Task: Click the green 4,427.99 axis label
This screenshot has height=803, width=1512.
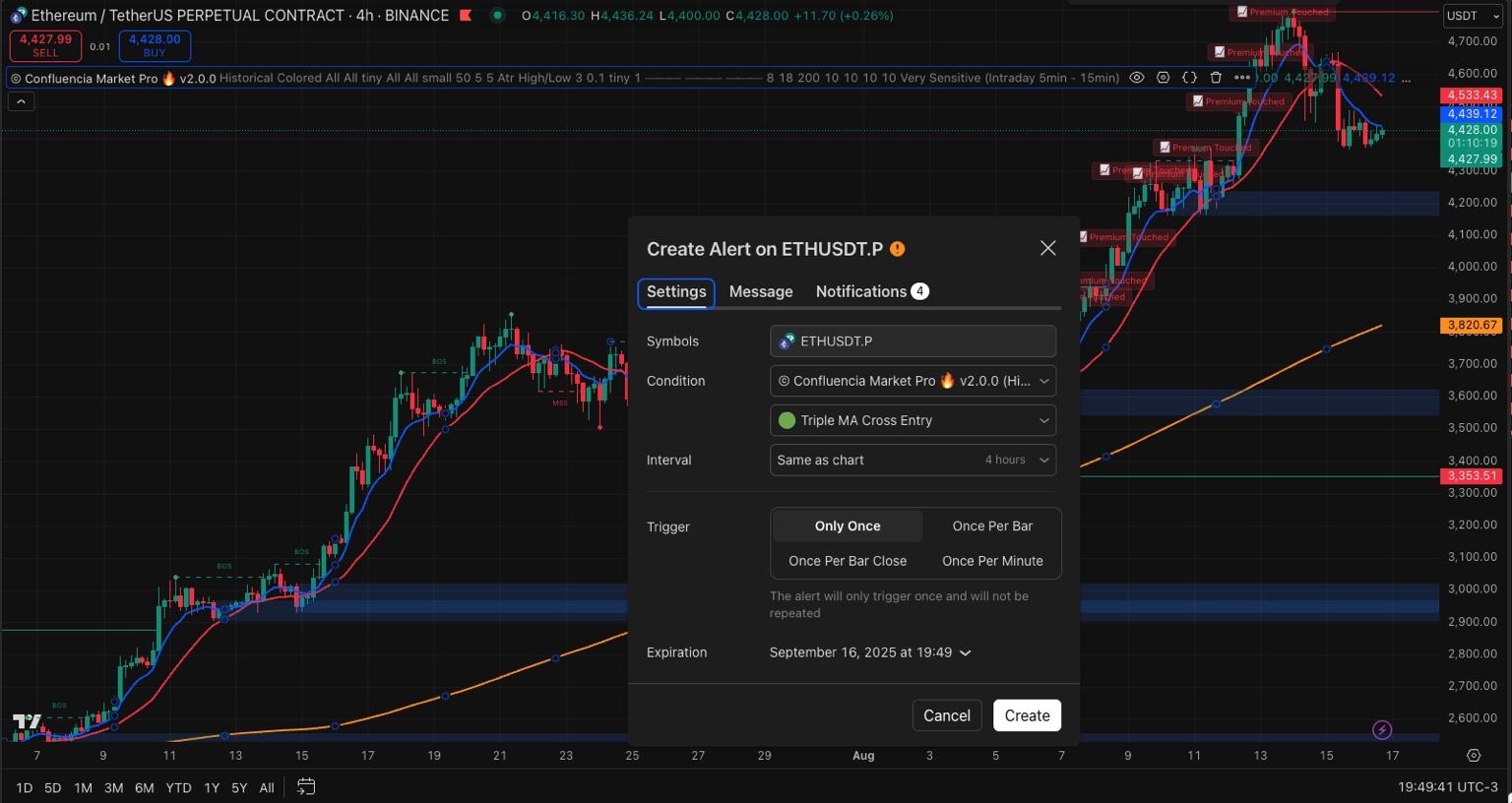Action: [1472, 158]
